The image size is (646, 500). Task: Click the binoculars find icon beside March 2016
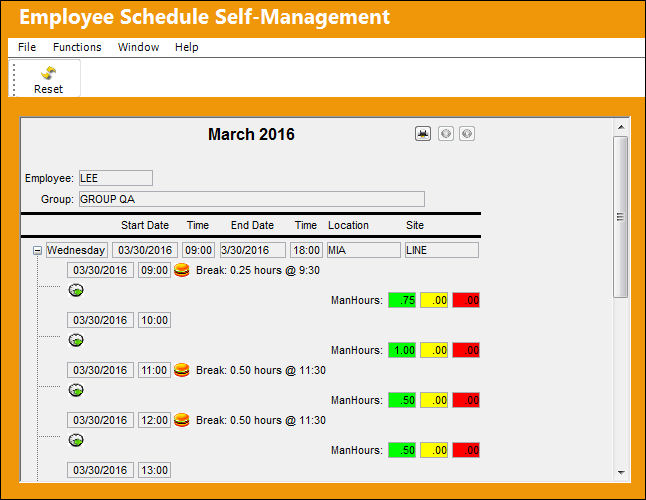423,133
